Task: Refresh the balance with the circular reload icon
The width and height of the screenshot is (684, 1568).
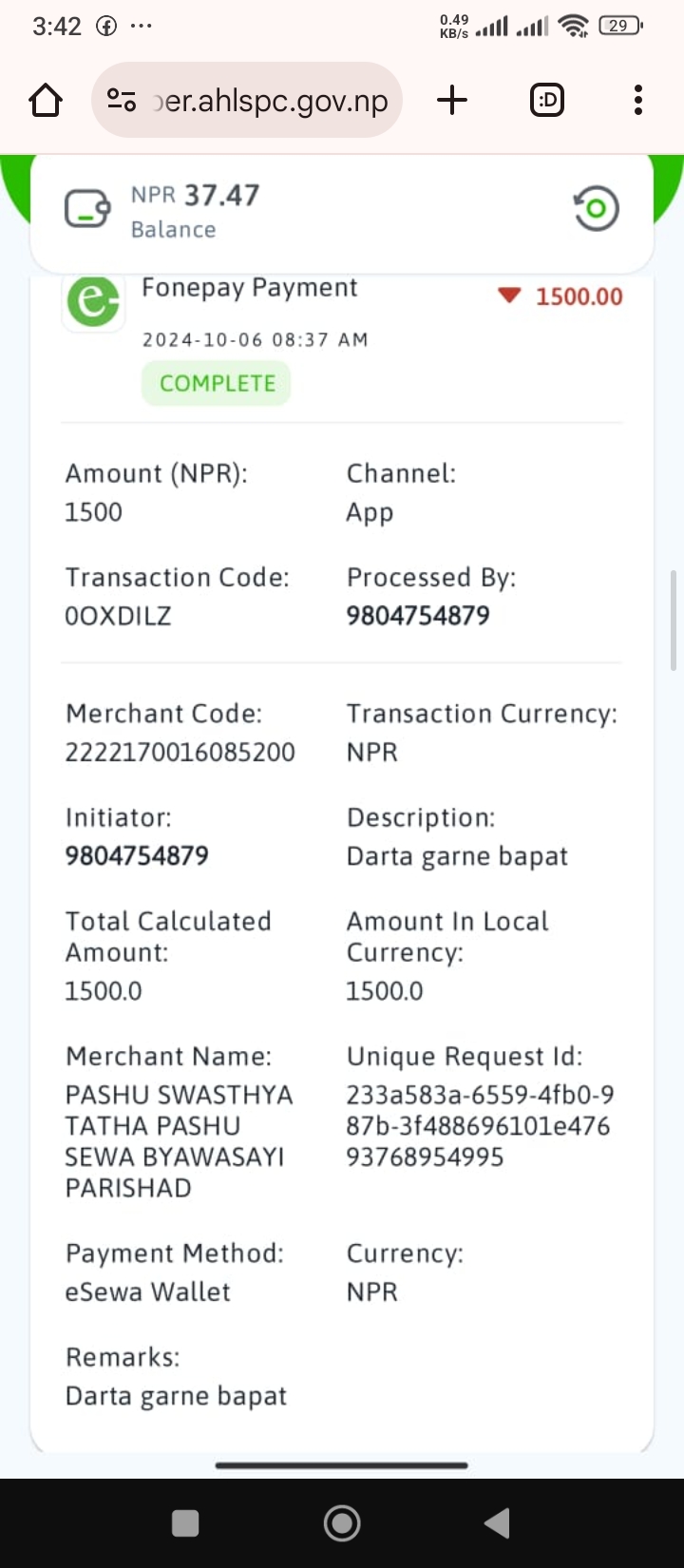Action: [596, 209]
